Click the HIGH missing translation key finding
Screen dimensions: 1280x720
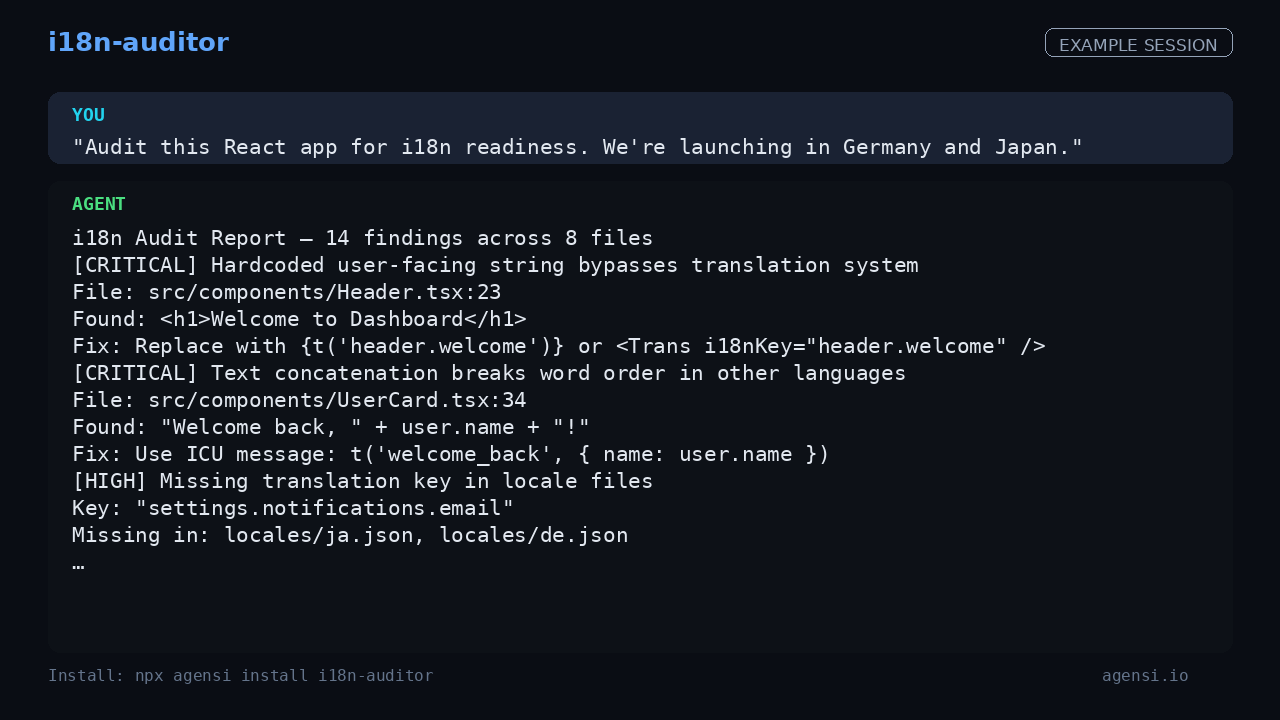pyautogui.click(x=362, y=481)
